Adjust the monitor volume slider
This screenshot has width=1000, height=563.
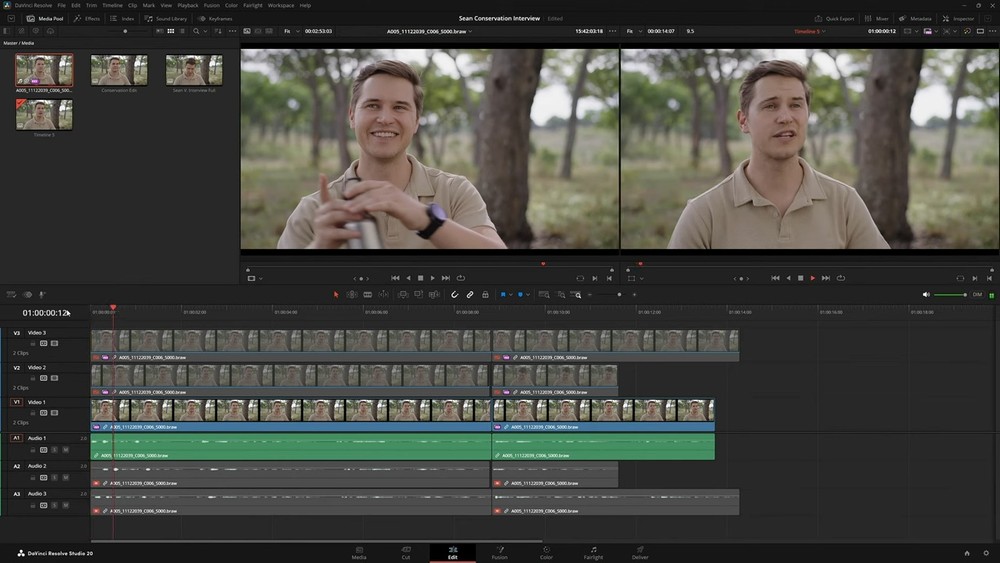948,295
